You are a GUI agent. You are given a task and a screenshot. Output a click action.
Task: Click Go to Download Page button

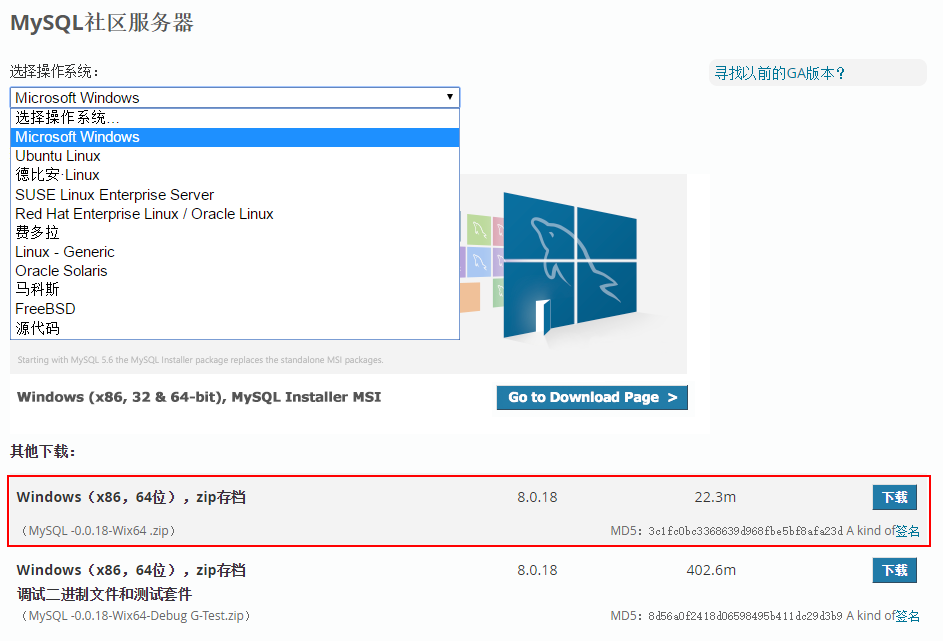[592, 397]
